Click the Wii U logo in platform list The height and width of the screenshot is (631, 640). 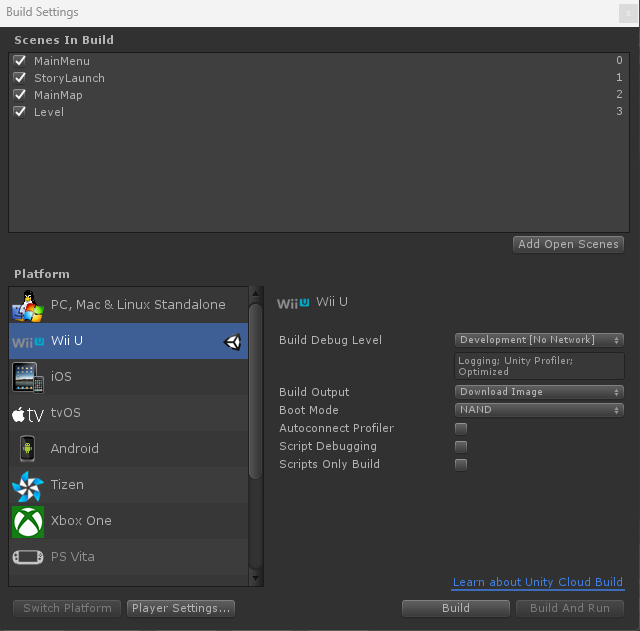(x=28, y=342)
